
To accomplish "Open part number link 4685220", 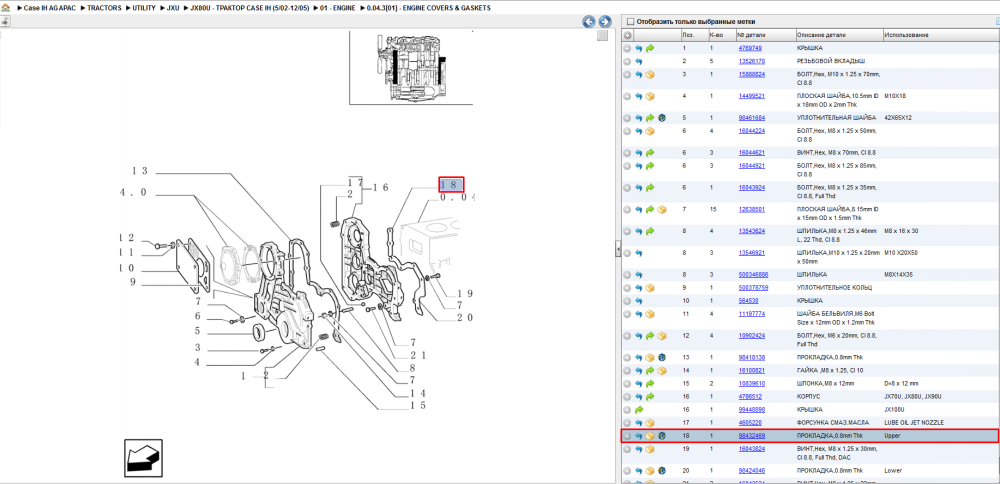I will [x=750, y=423].
